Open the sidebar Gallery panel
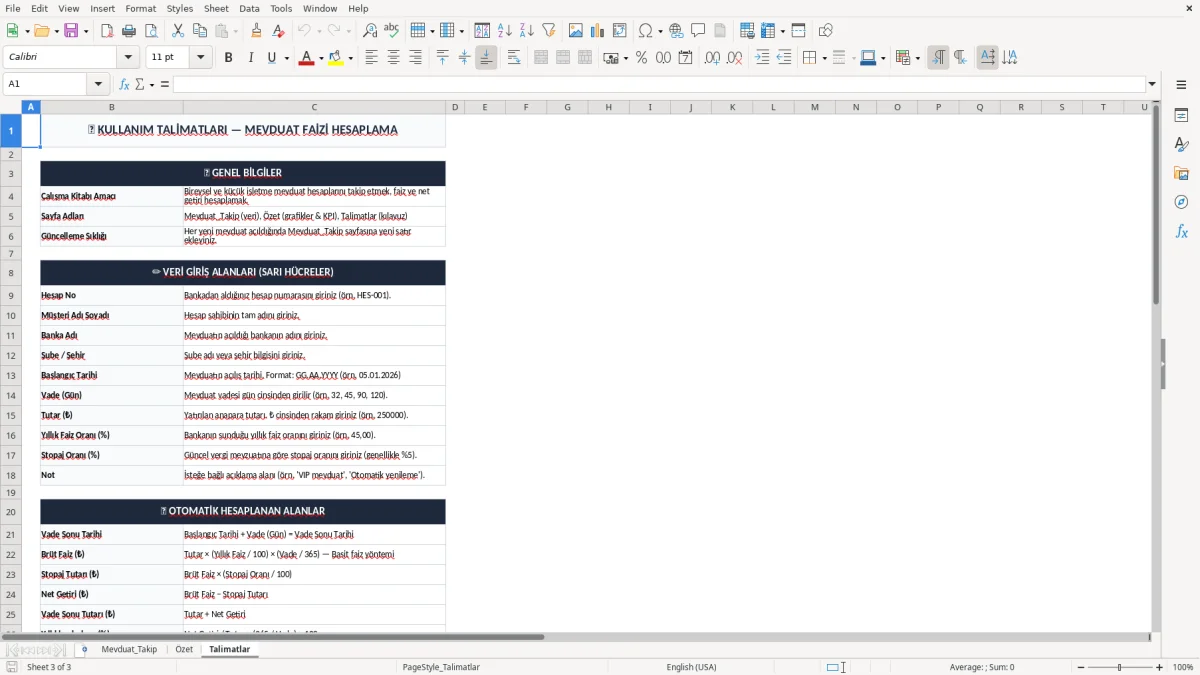The height and width of the screenshot is (675, 1200). coord(1181,173)
